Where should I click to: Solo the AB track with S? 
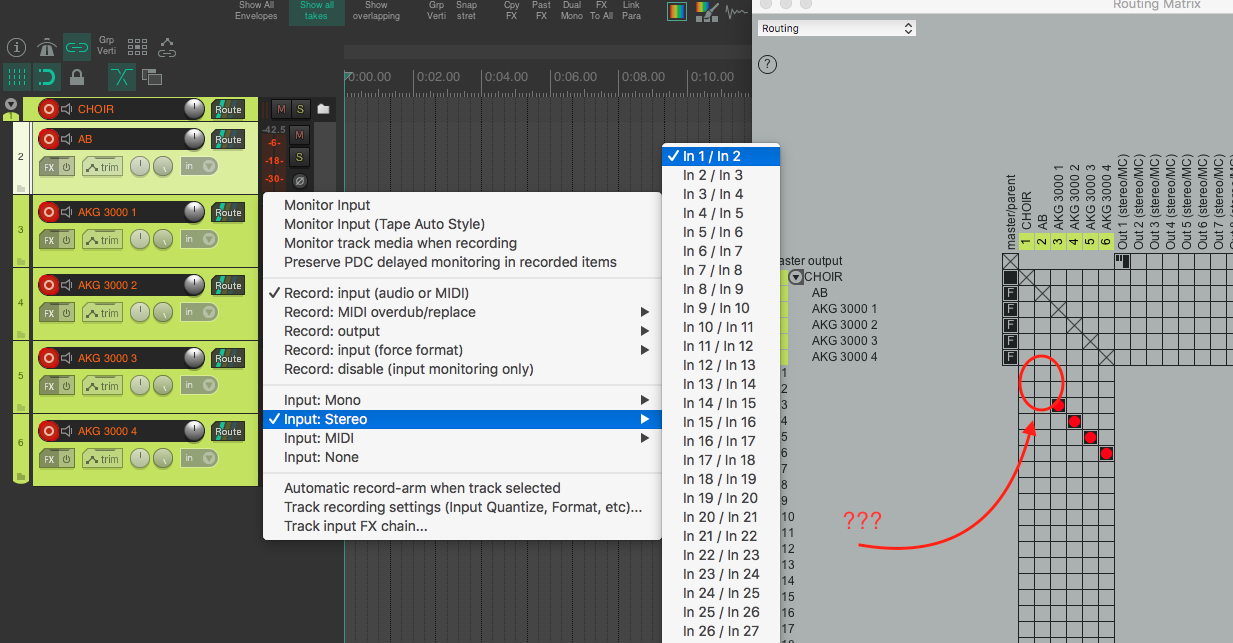[x=299, y=157]
